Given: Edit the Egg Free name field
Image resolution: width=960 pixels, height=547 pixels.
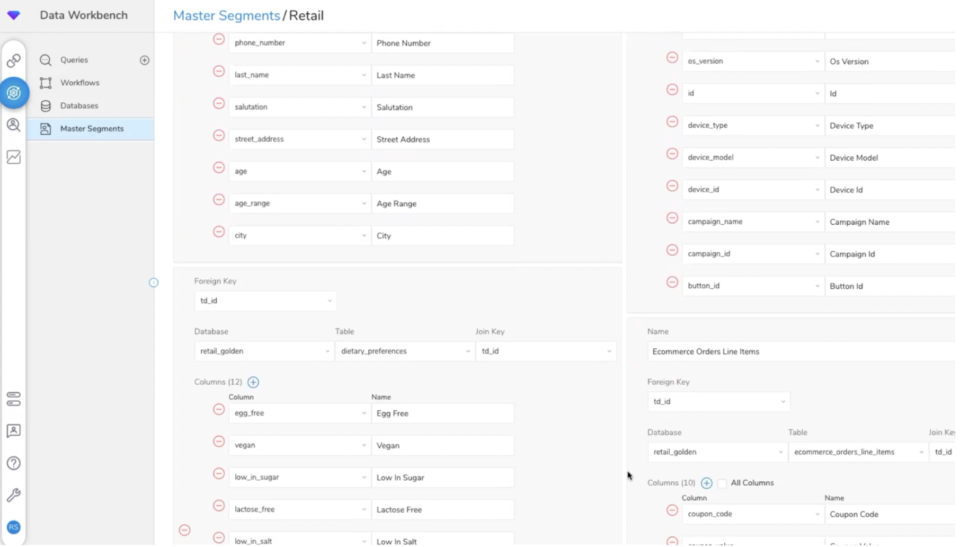Looking at the screenshot, I should [x=443, y=413].
